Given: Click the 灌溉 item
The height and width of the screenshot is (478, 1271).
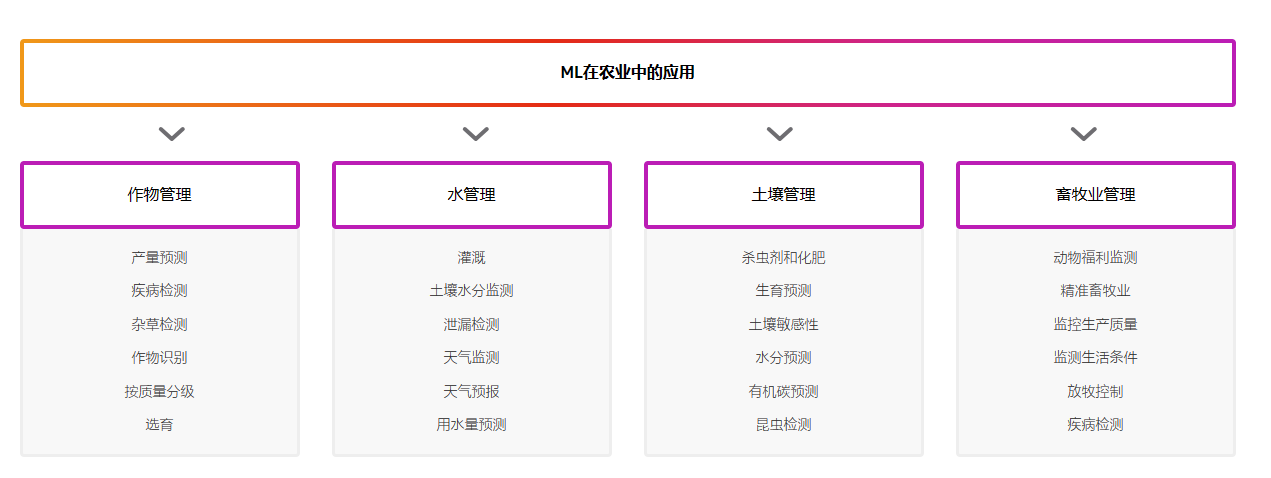Looking at the screenshot, I should 471,257.
